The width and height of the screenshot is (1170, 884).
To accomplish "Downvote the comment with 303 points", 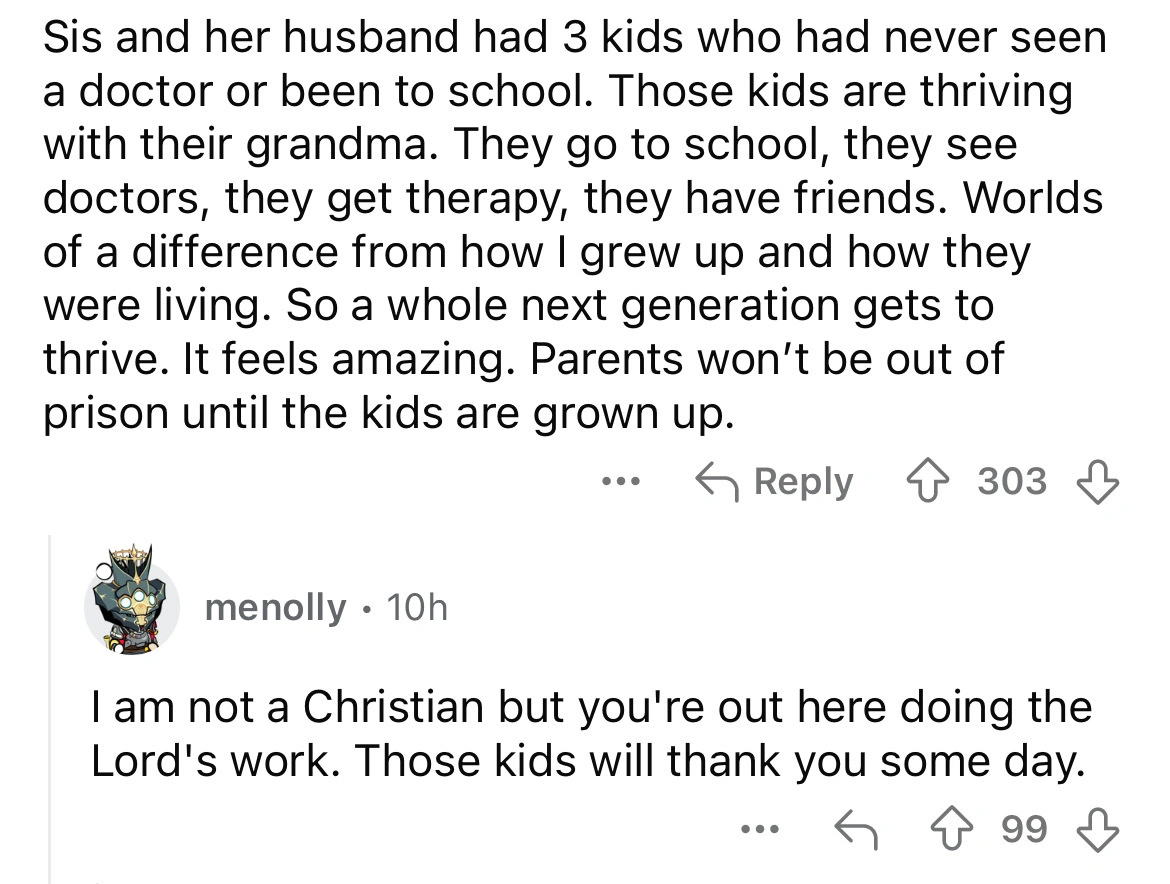I will [x=1095, y=482].
